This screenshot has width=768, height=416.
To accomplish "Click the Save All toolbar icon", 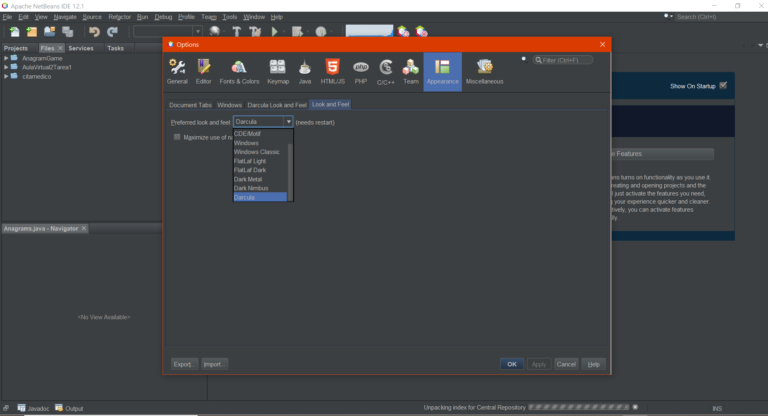I will tap(68, 32).
